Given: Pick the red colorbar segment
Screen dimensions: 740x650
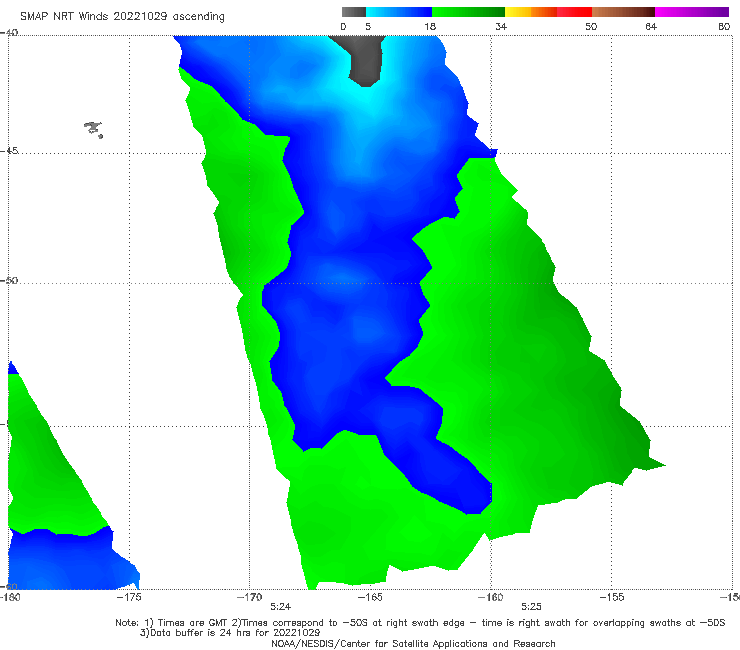Looking at the screenshot, I should pyautogui.click(x=574, y=12).
